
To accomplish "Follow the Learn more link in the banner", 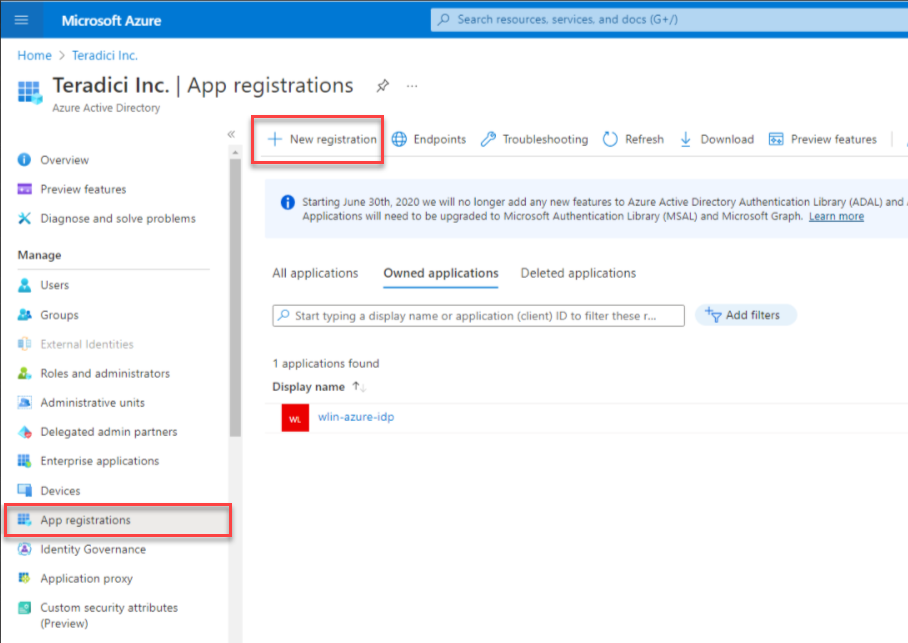I will pos(836,216).
